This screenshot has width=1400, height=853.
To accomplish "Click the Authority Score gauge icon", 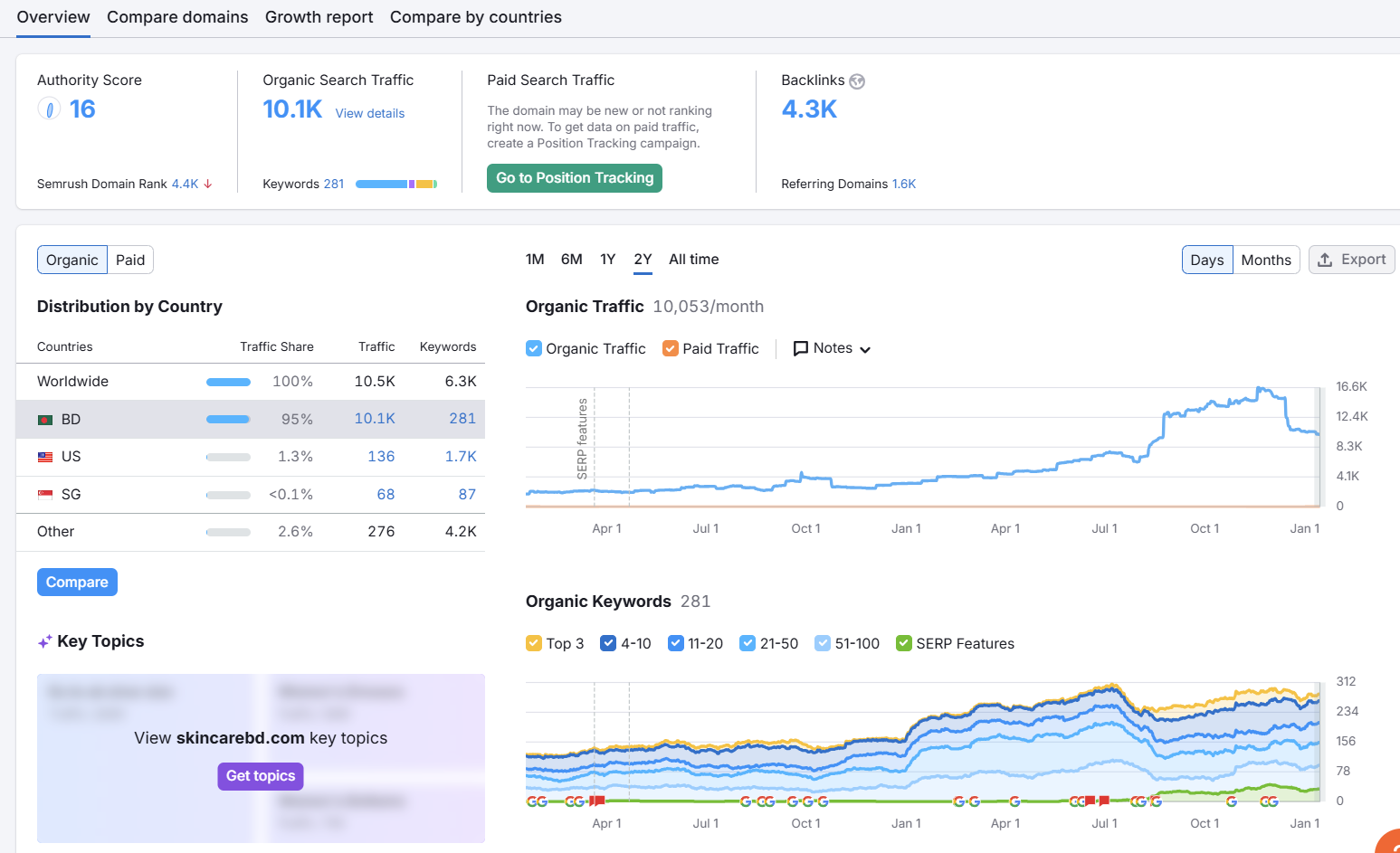I will [49, 109].
